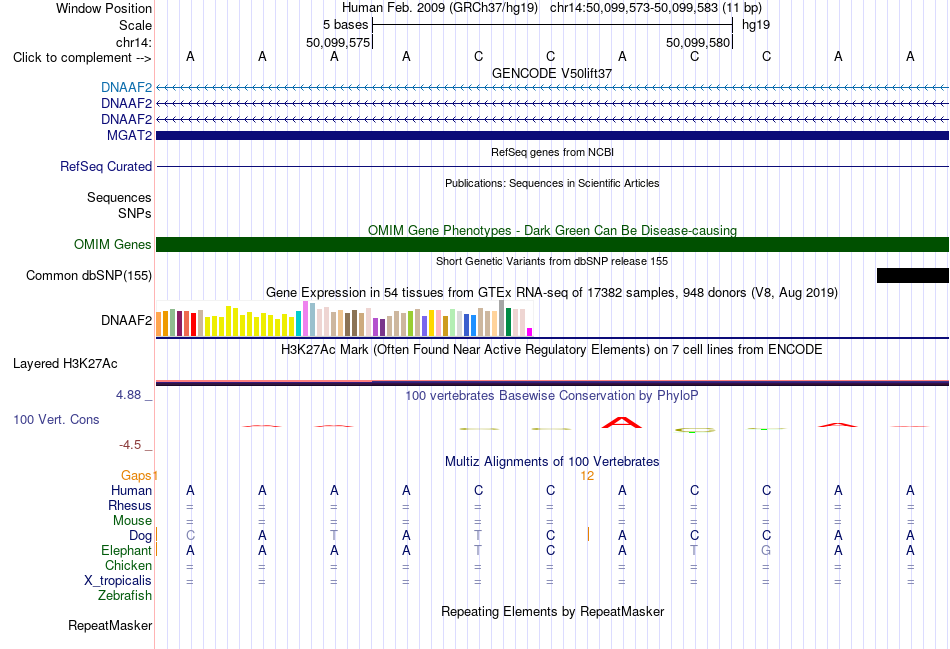This screenshot has height=649, width=950.
Task: Open the GTEx Gene Expression track title
Action: point(552,293)
